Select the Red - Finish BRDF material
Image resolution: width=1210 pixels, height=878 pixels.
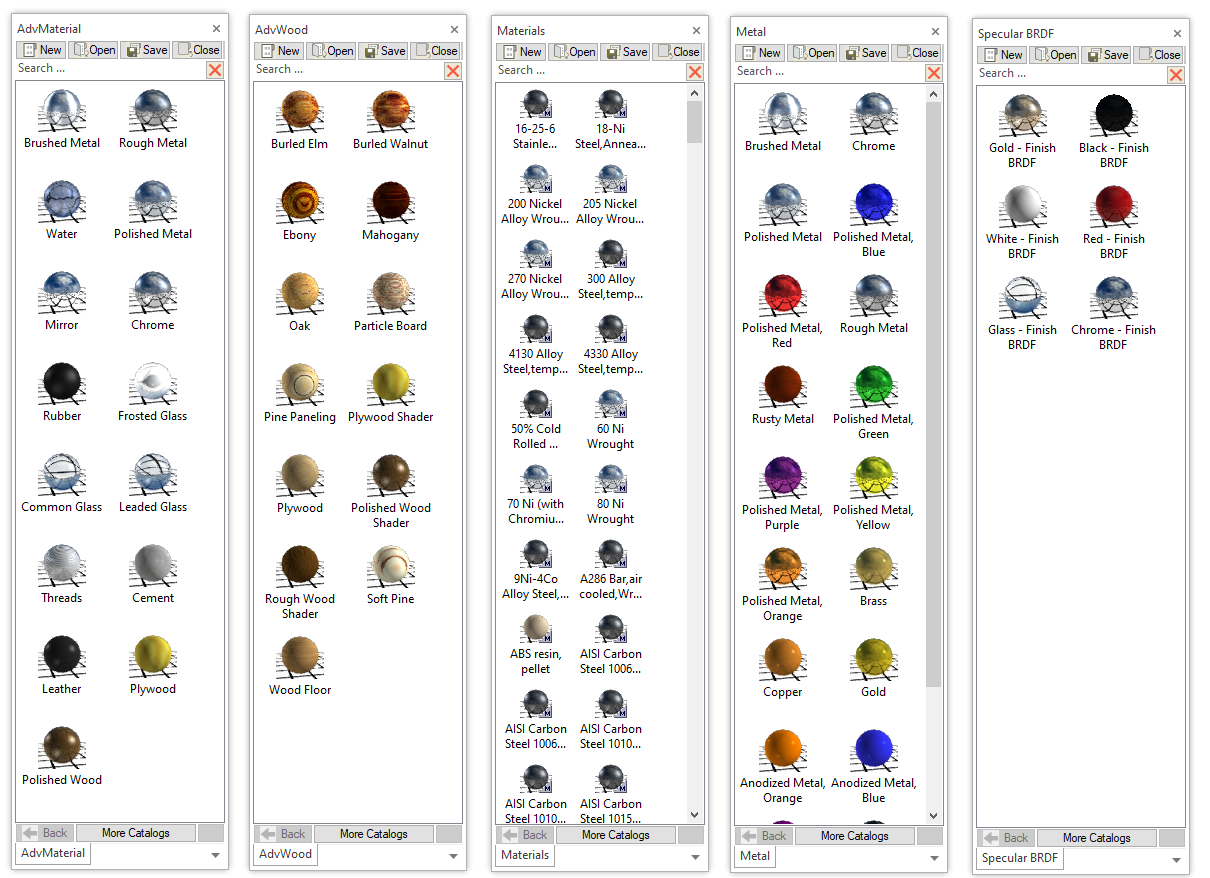[x=1114, y=222]
